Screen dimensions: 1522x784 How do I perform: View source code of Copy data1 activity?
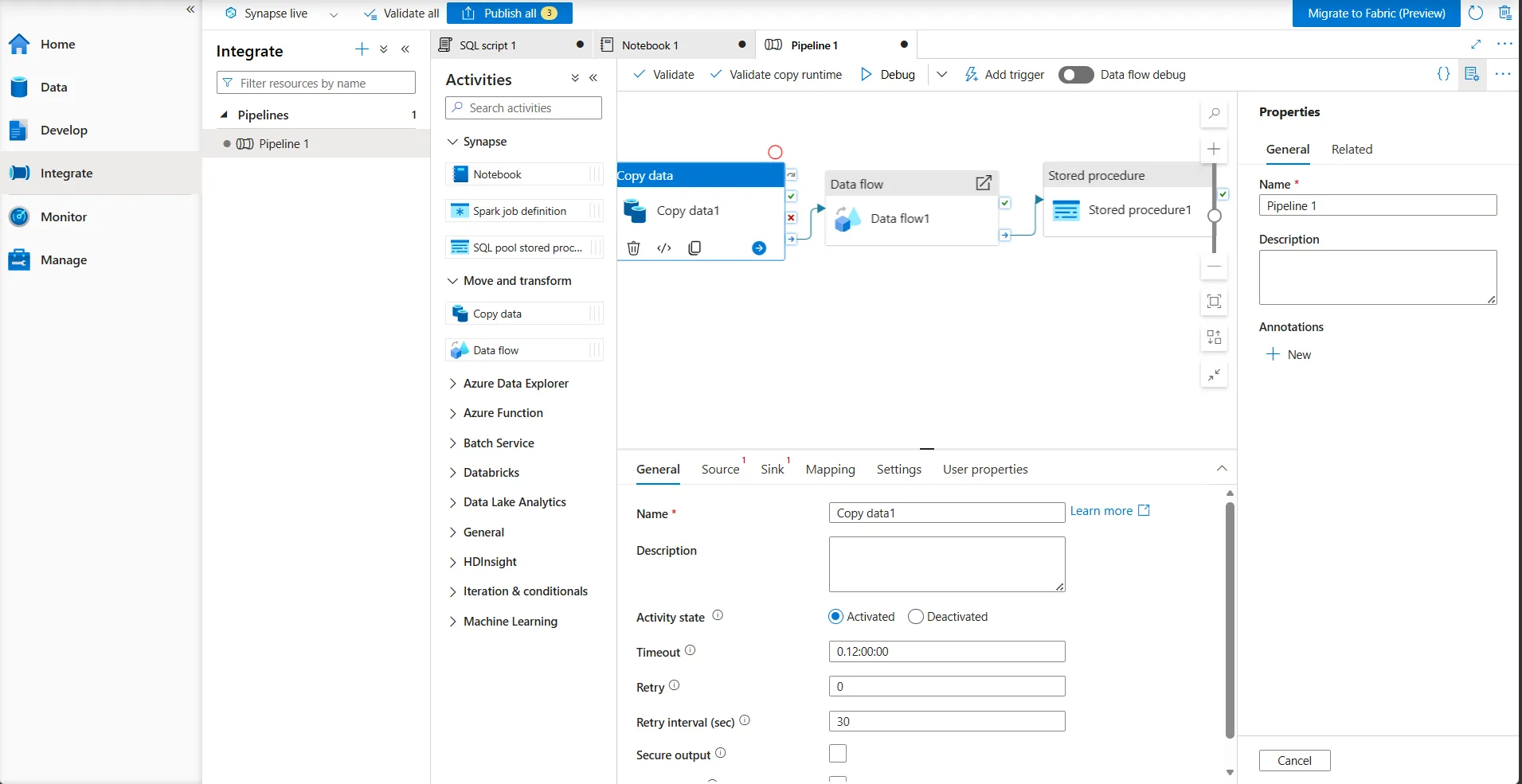(664, 248)
